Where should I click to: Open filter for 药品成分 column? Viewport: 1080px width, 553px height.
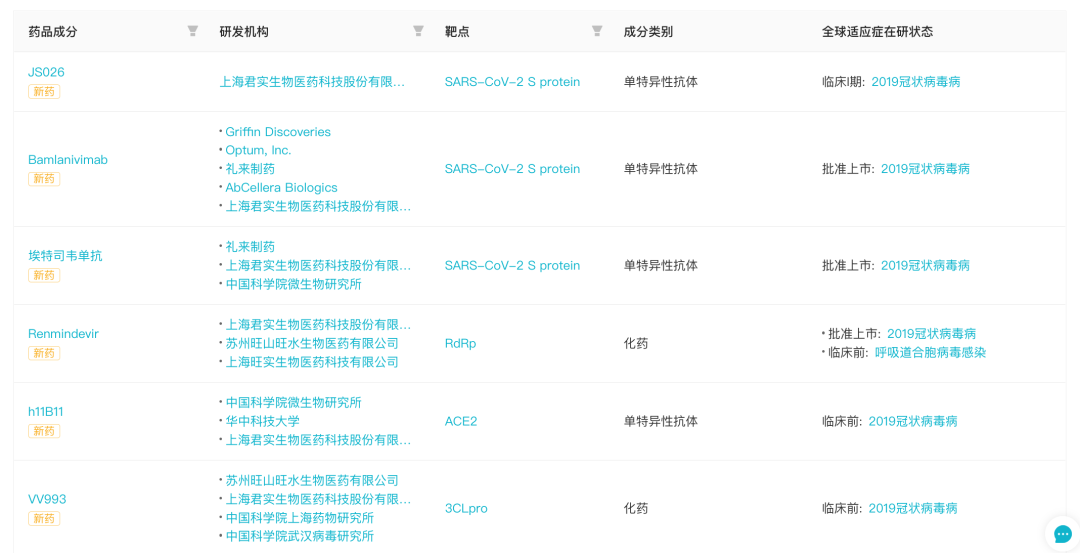193,31
